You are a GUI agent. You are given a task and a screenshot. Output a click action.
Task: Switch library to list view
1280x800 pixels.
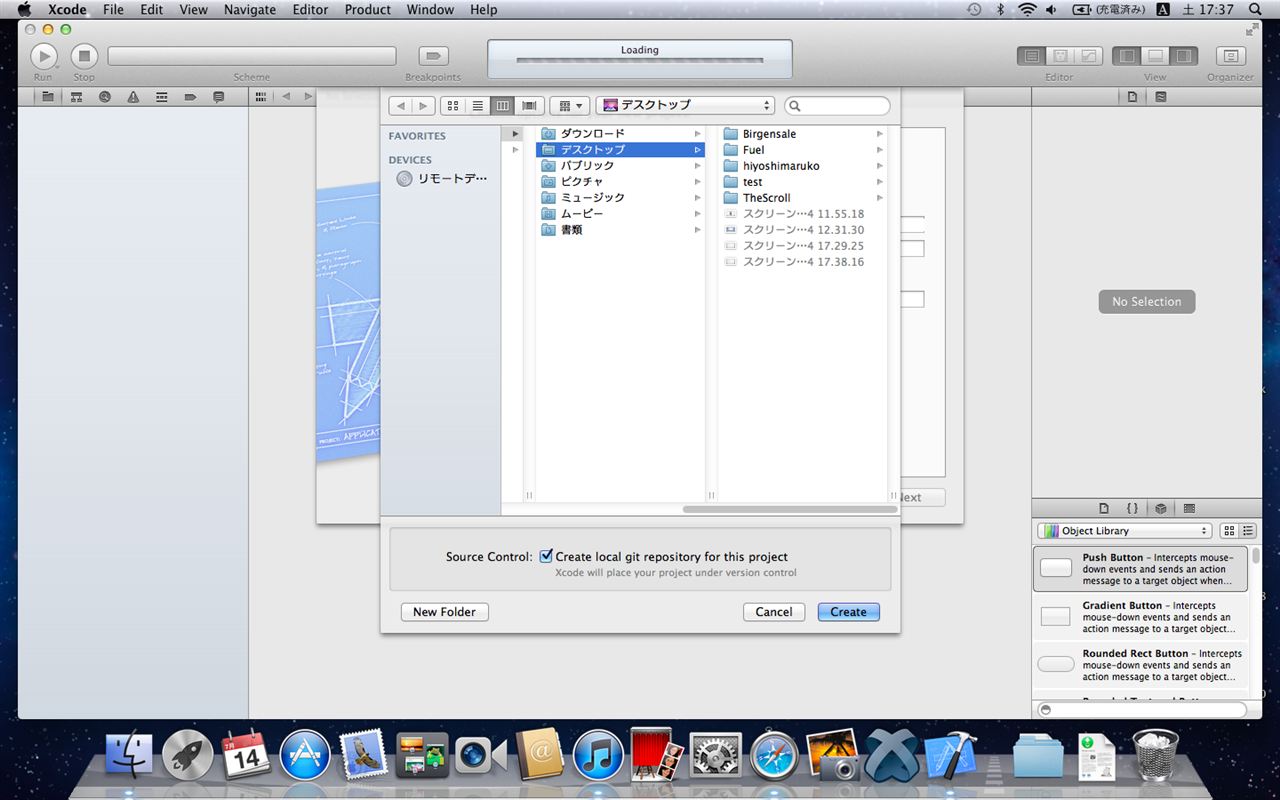point(1247,531)
